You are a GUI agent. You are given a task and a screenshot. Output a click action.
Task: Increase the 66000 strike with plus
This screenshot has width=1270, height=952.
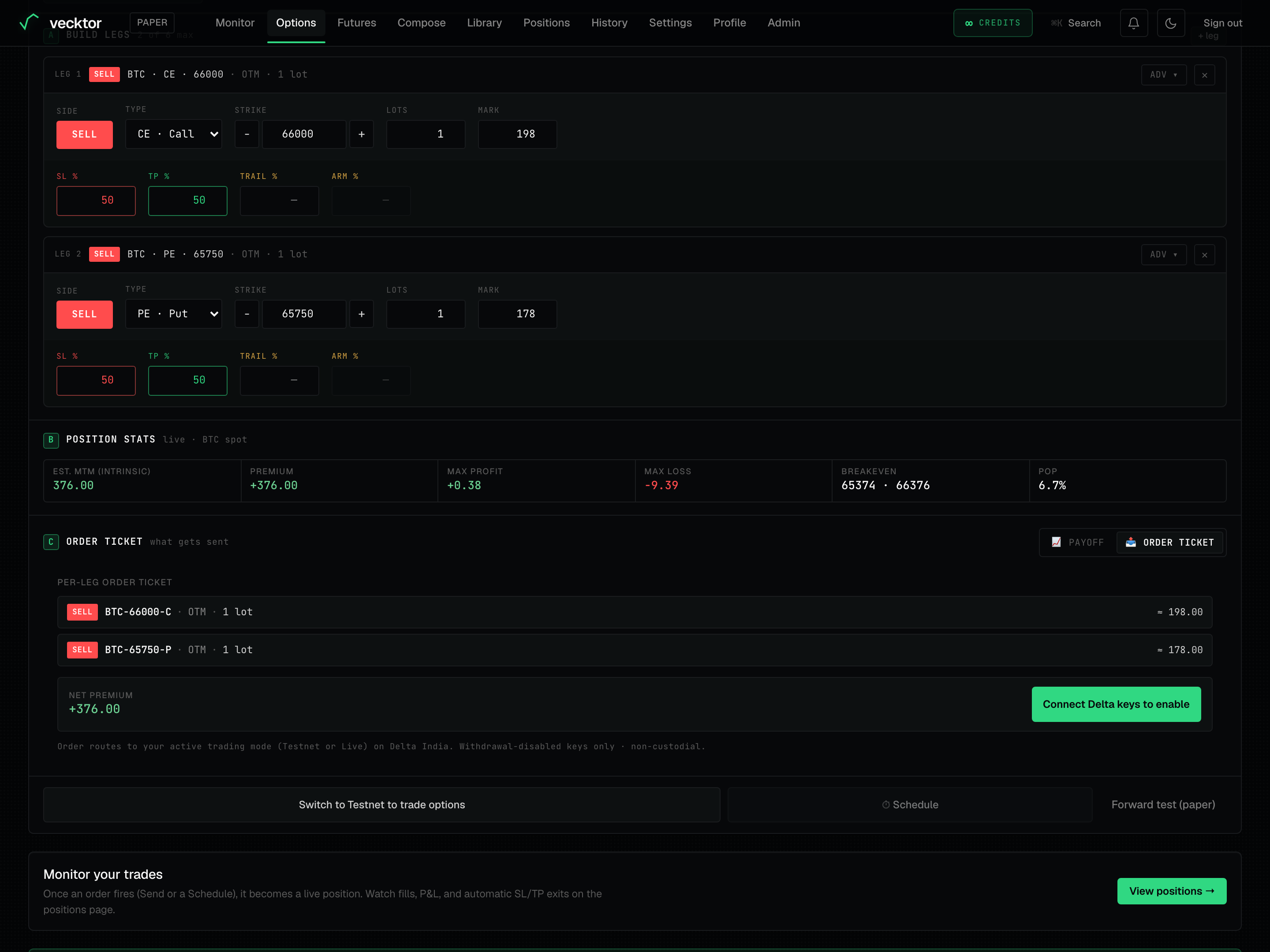click(362, 134)
